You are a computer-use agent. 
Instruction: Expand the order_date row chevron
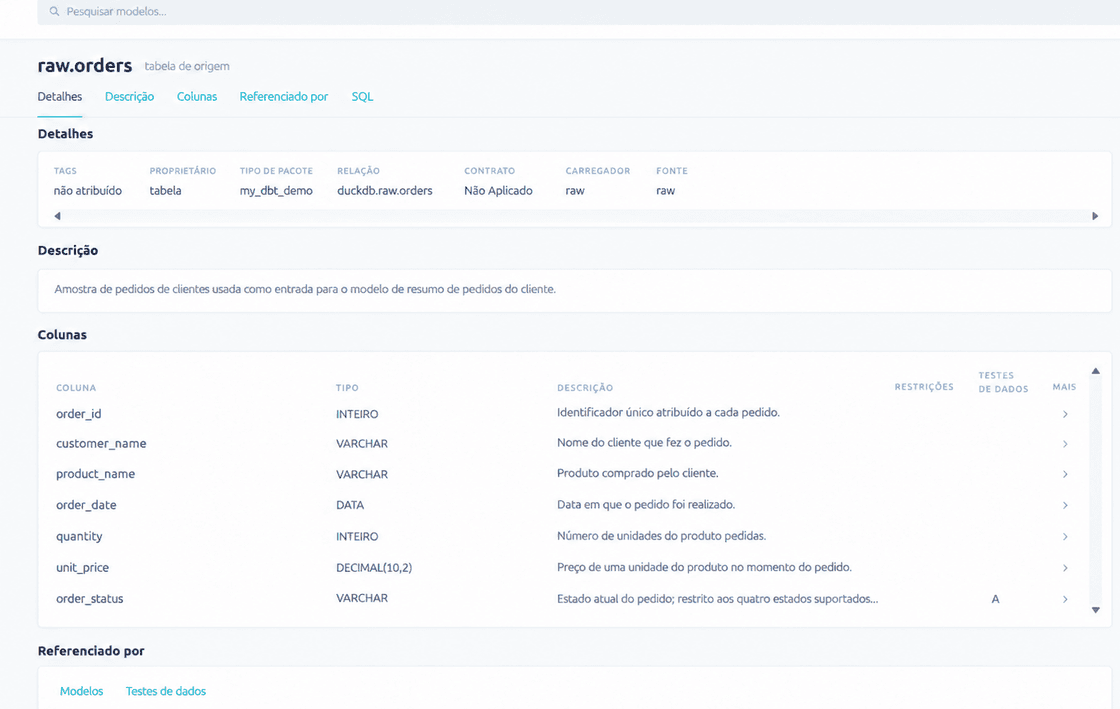point(1065,506)
